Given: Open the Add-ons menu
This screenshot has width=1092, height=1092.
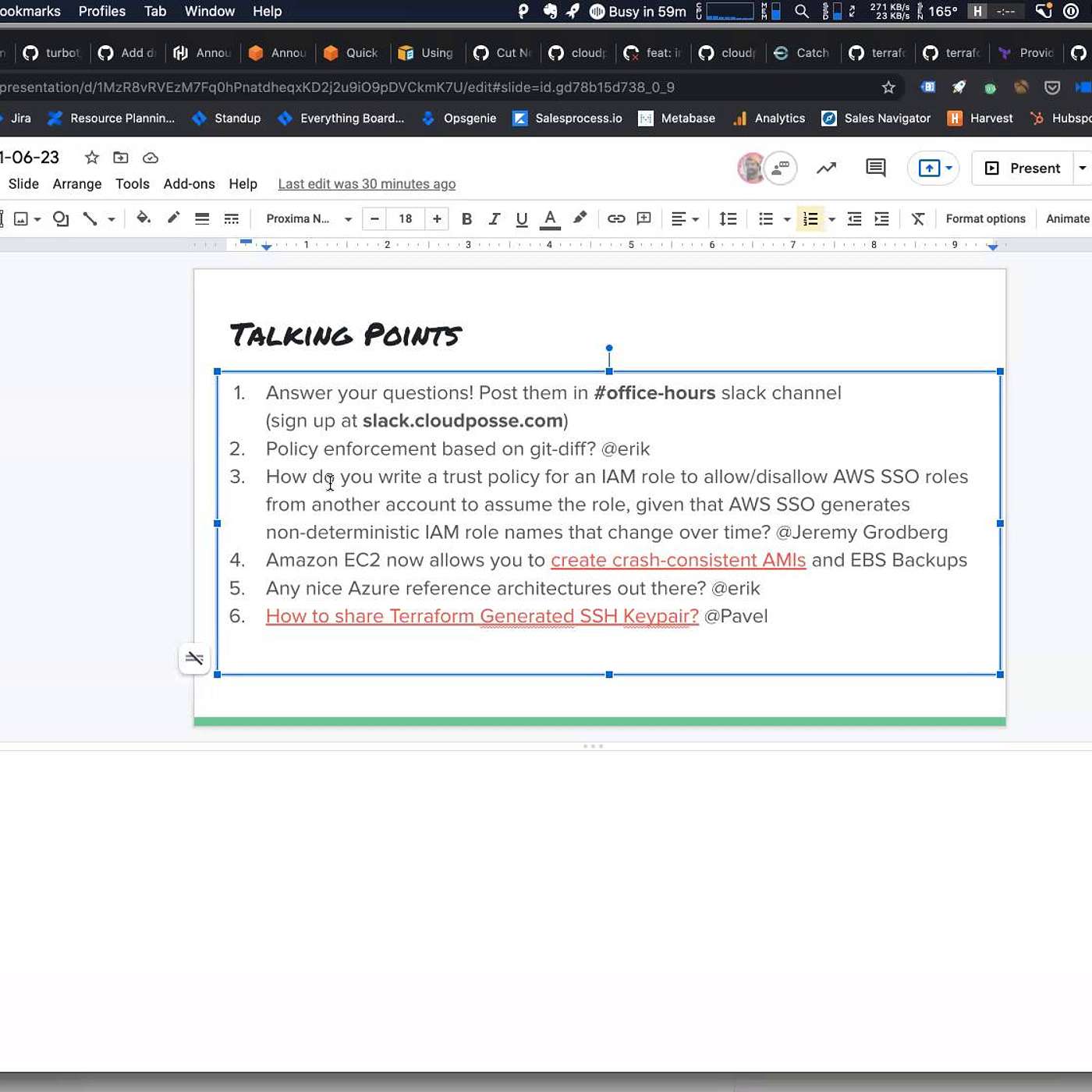Looking at the screenshot, I should 189,184.
